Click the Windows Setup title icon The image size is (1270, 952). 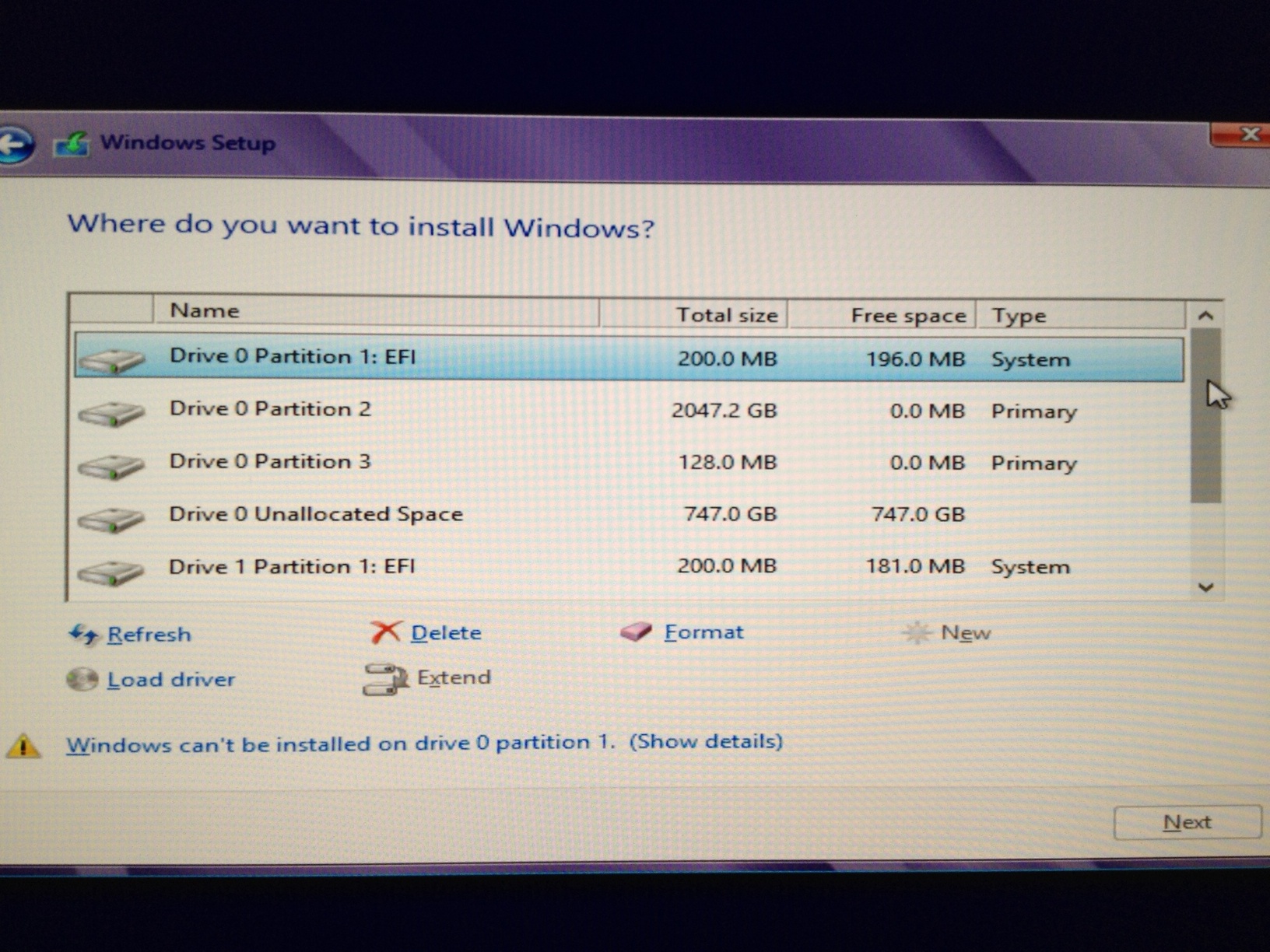71,144
